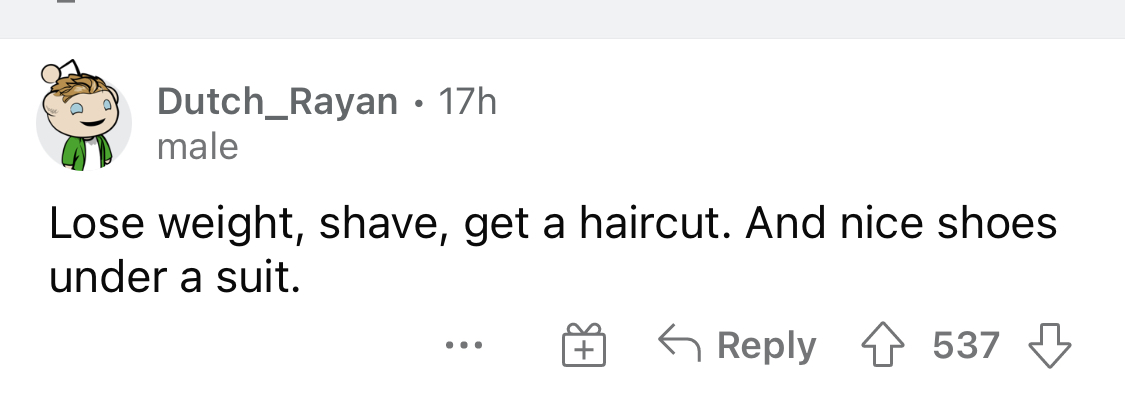Give an award using the gift icon
The image size is (1125, 393).
(x=583, y=345)
